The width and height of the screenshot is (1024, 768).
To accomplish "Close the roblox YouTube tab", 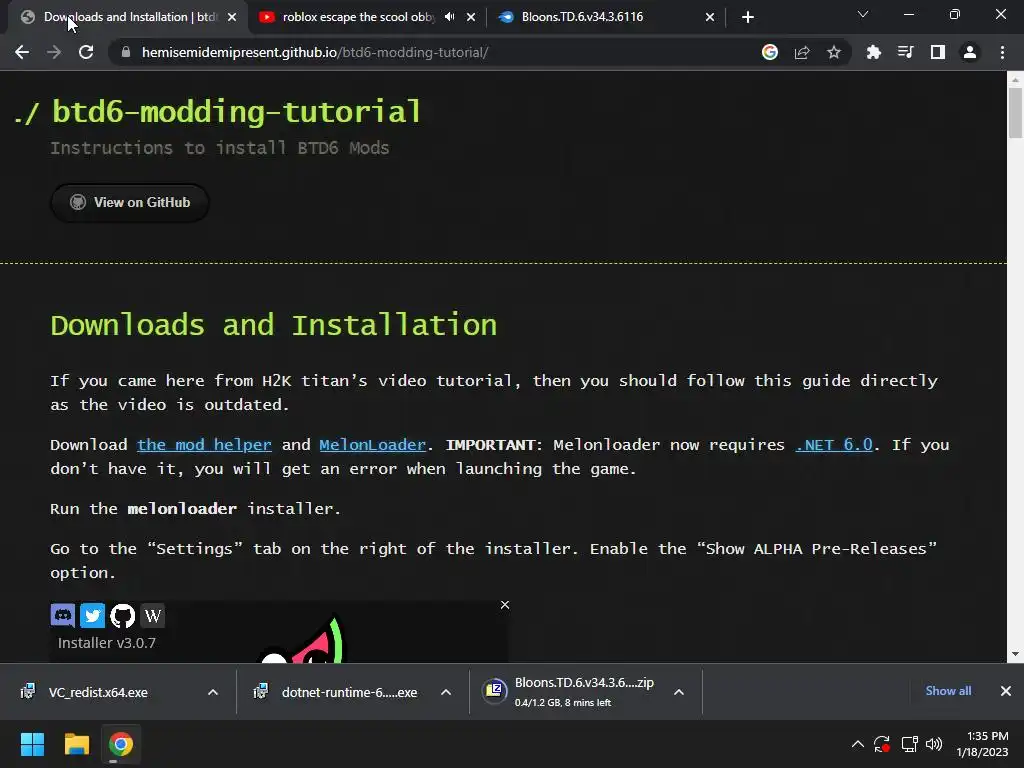I will click(471, 17).
